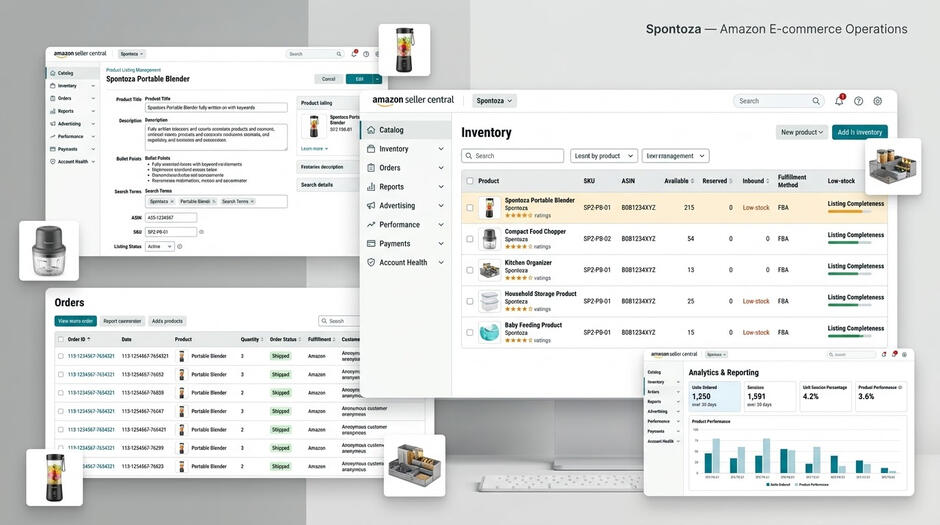Open settings gear in Inventory window header

[x=878, y=101]
